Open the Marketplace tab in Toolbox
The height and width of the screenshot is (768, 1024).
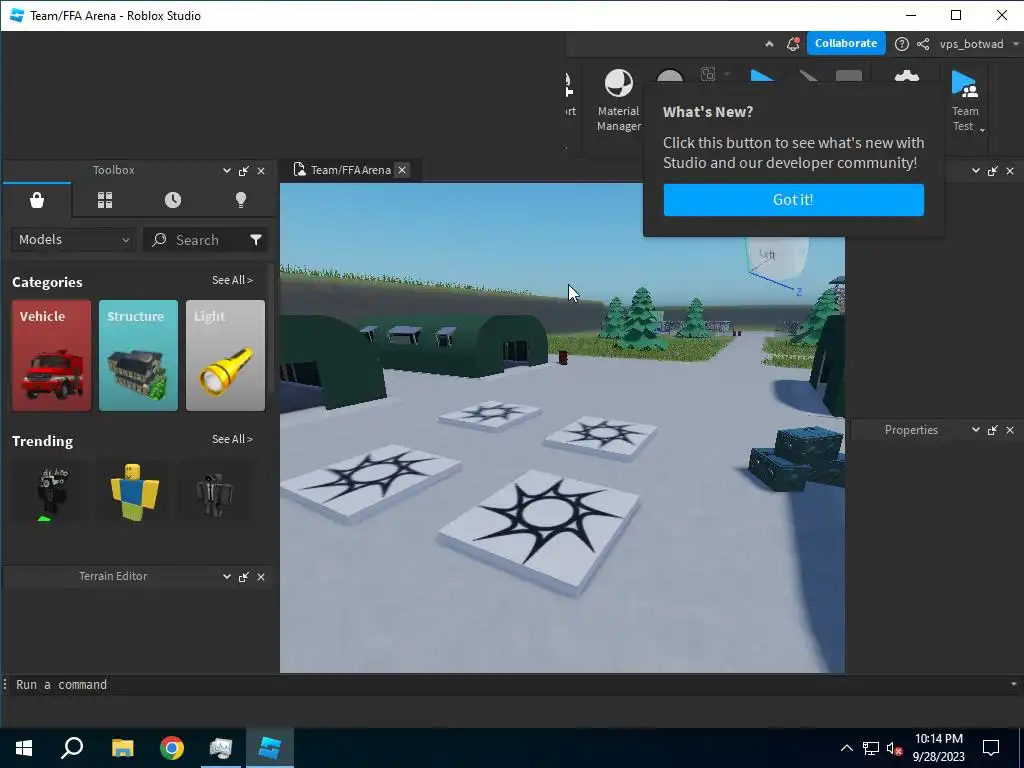(x=37, y=200)
